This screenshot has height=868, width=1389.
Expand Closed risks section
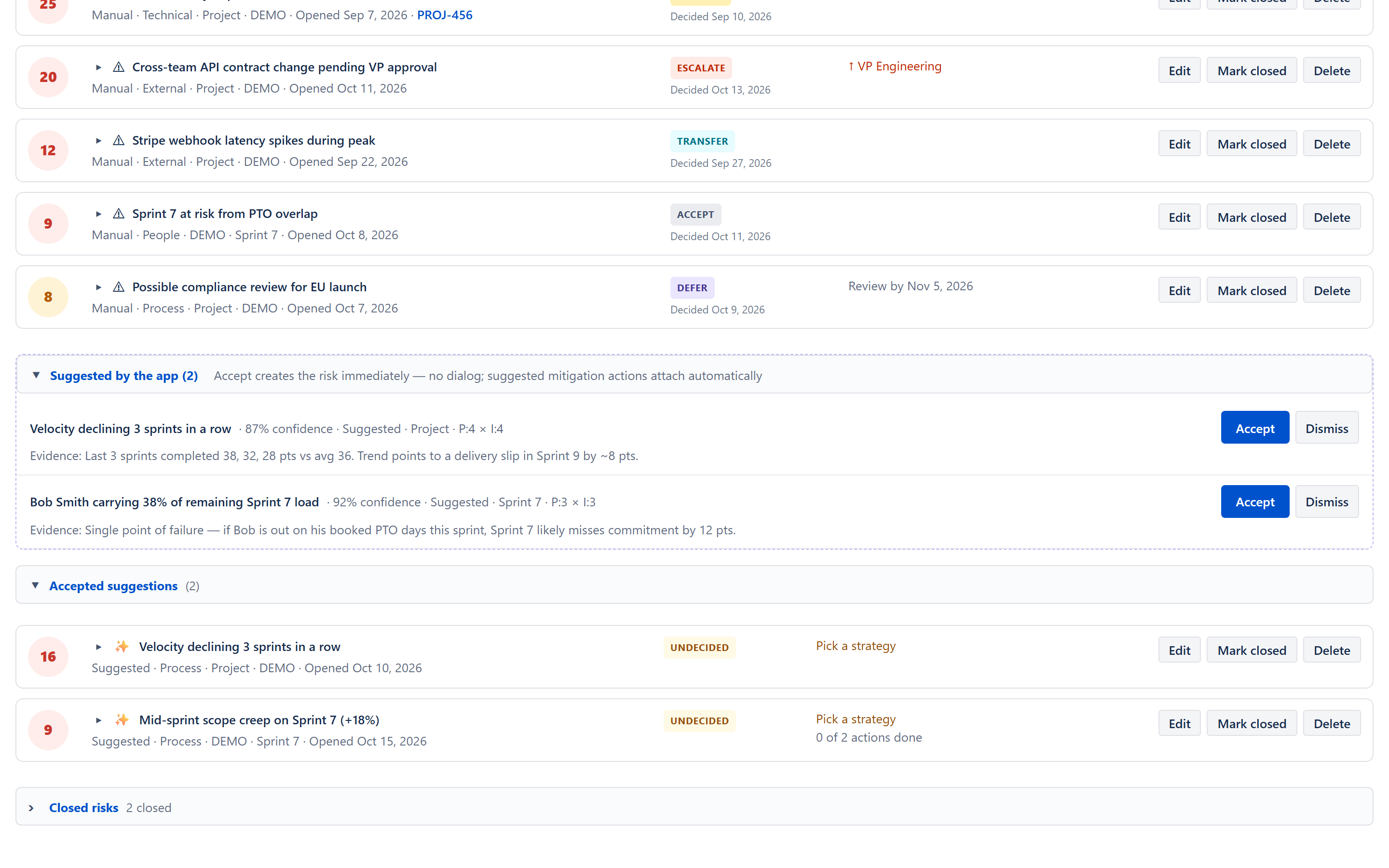point(31,808)
